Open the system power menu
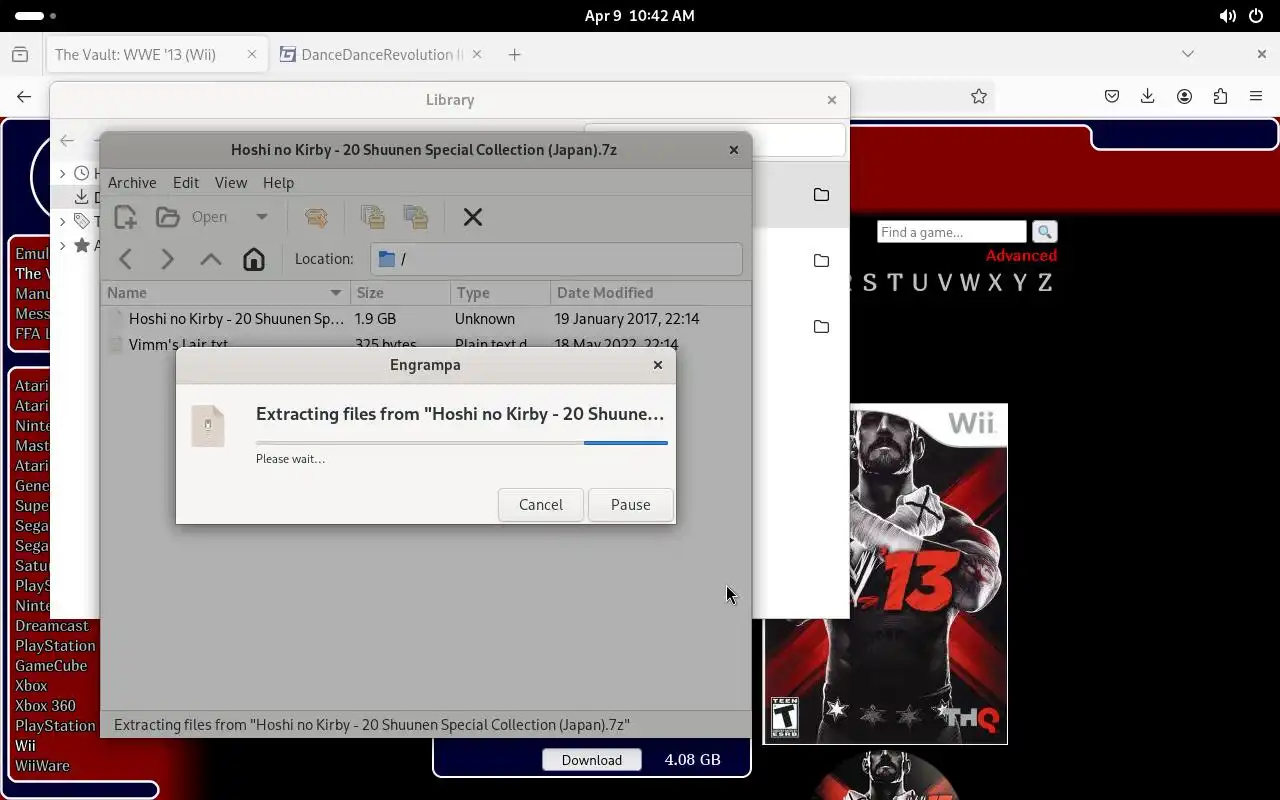 (x=1256, y=16)
